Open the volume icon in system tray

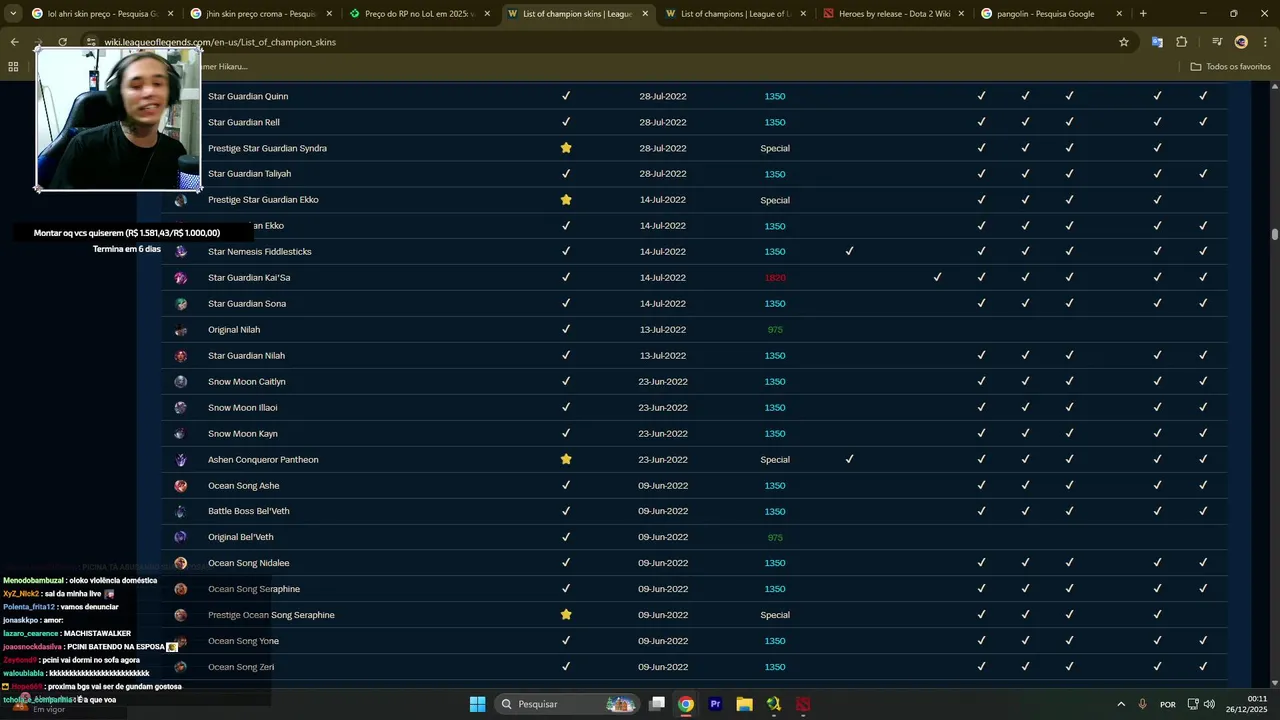tap(1210, 704)
